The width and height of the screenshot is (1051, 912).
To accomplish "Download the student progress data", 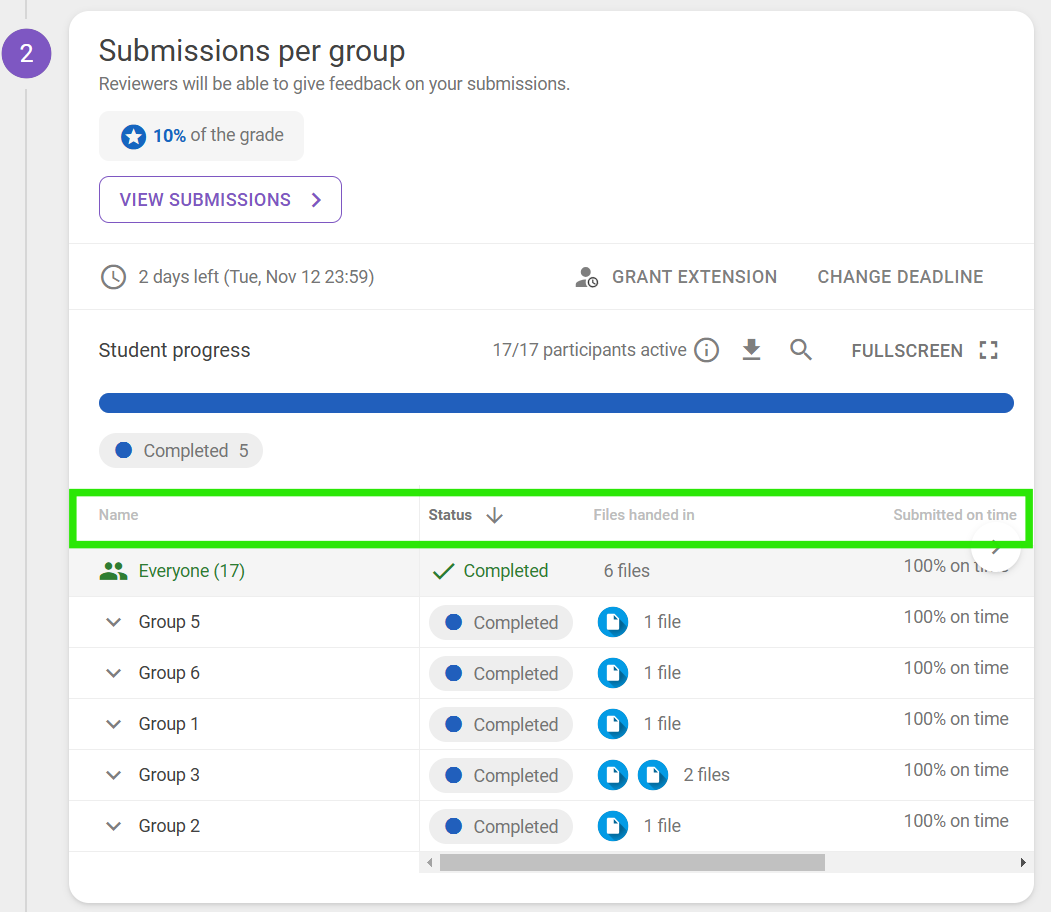I will click(x=752, y=350).
